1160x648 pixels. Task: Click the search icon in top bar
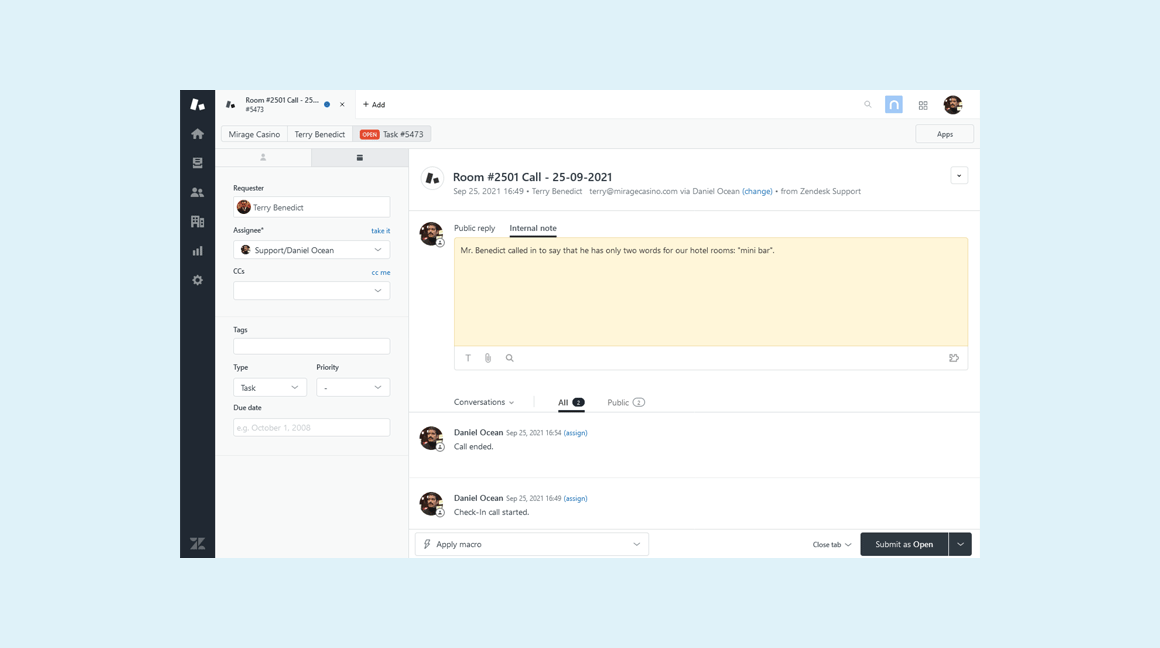(868, 104)
